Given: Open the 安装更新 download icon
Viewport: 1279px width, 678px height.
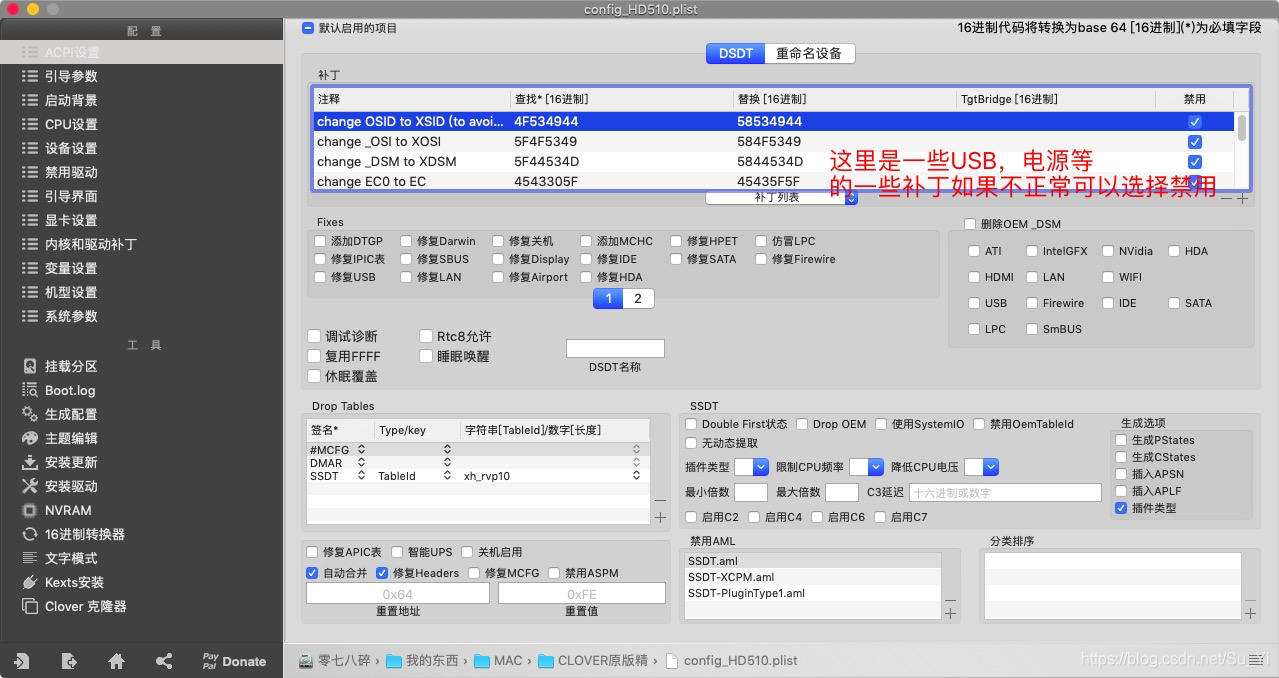Looking at the screenshot, I should point(29,462).
